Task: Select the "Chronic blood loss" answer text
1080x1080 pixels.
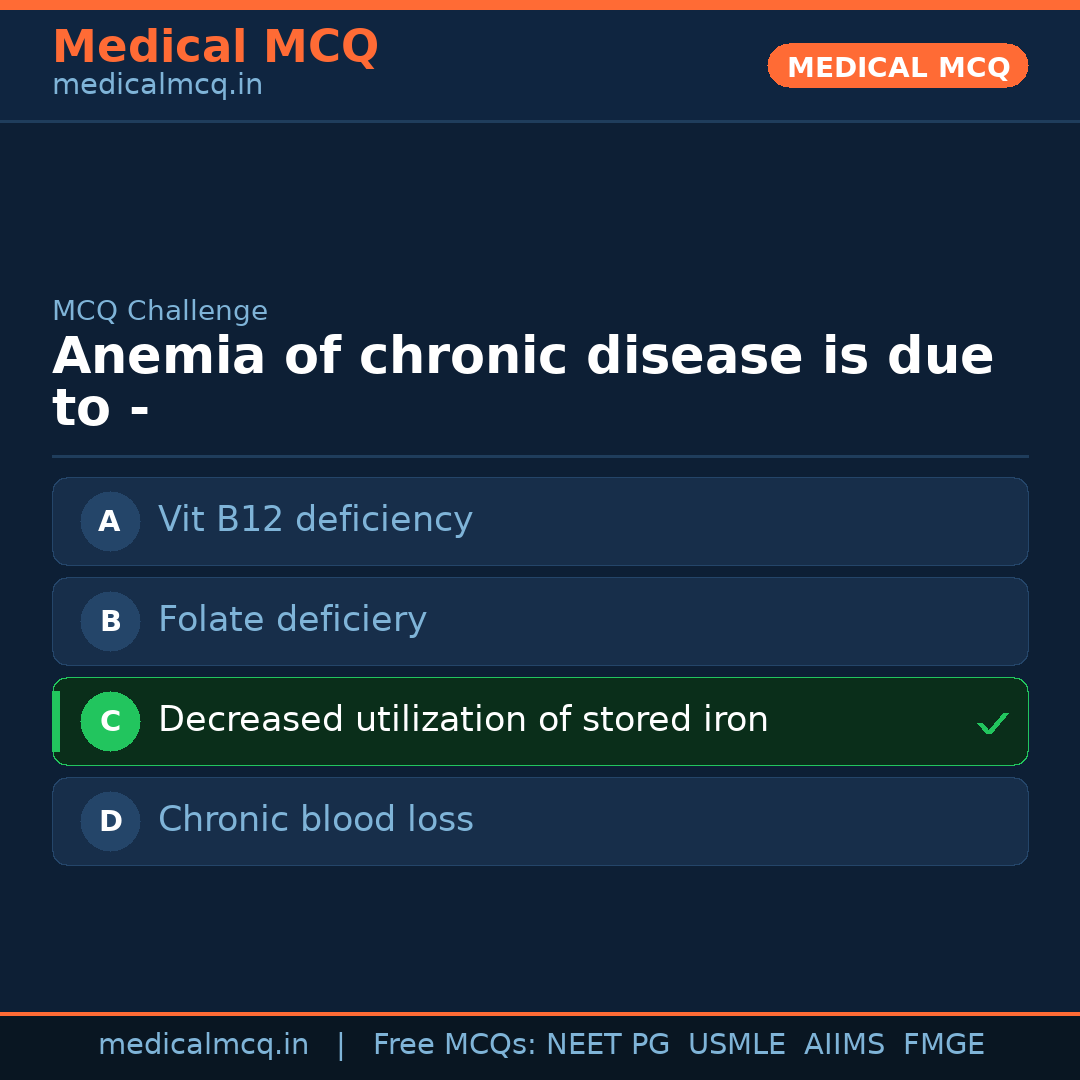Action: click(x=315, y=820)
